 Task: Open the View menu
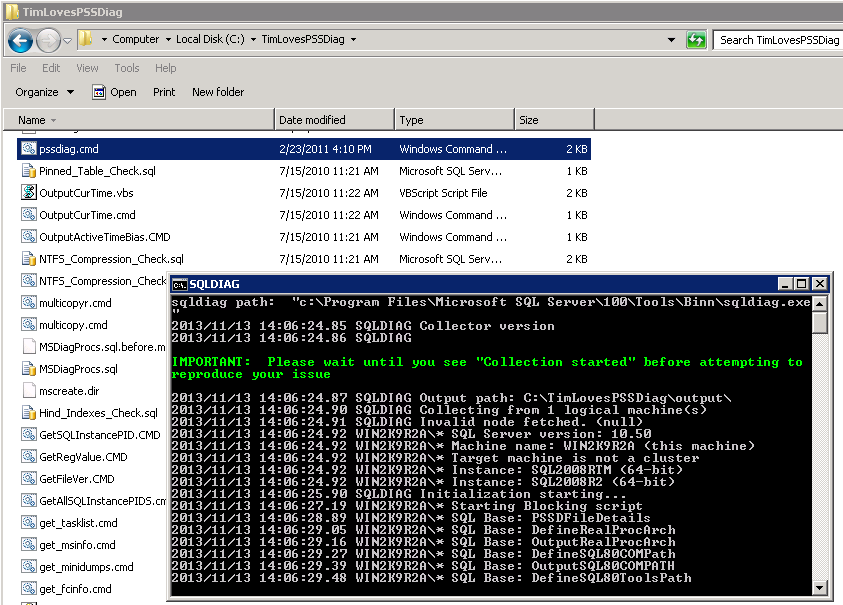[x=87, y=68]
